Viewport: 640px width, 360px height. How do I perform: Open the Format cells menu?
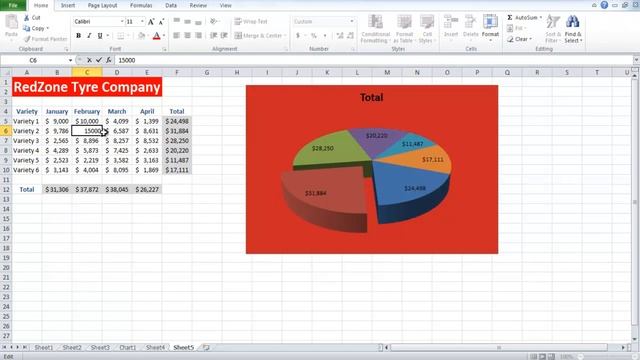(490, 27)
